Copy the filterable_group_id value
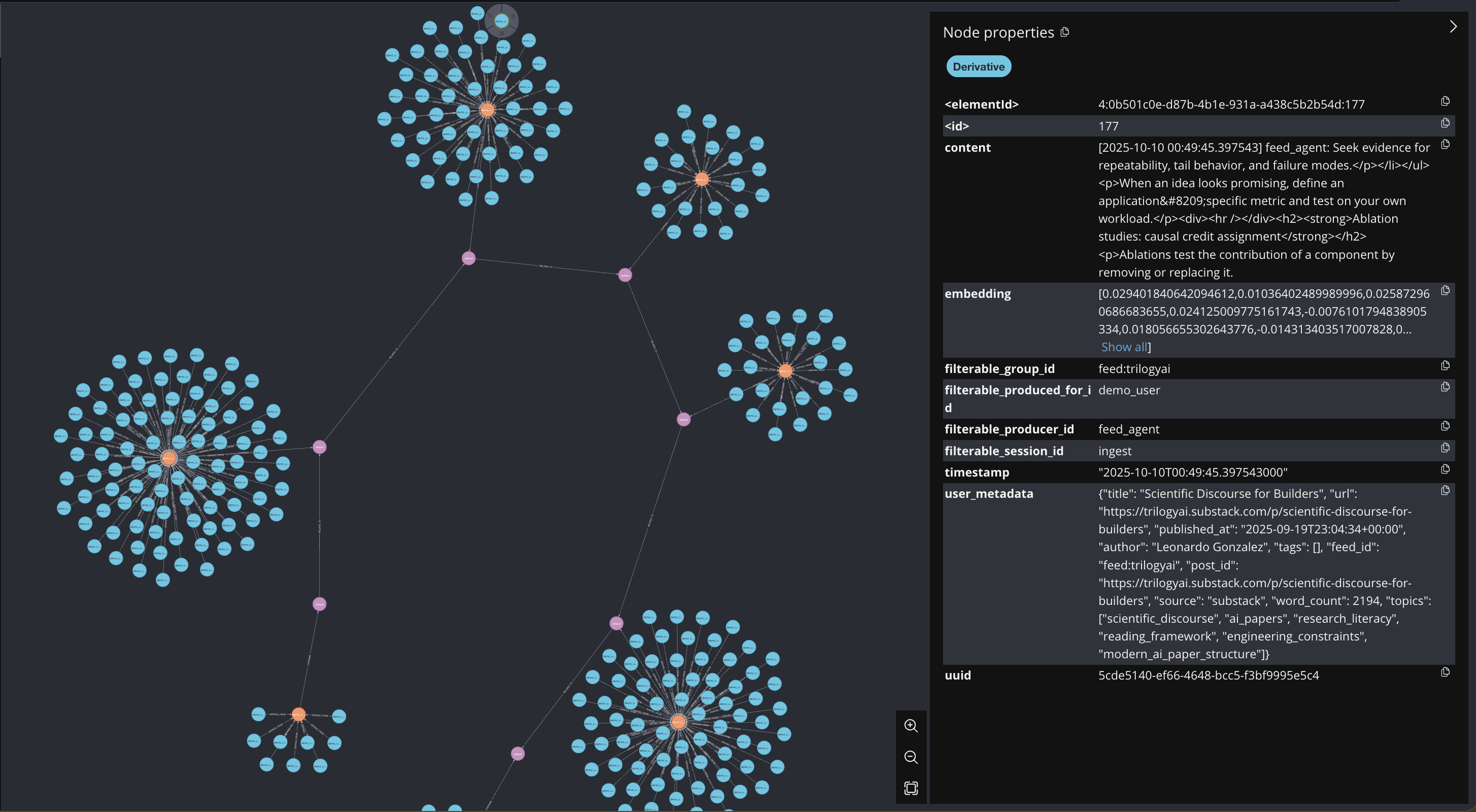The width and height of the screenshot is (1476, 812). click(x=1445, y=365)
